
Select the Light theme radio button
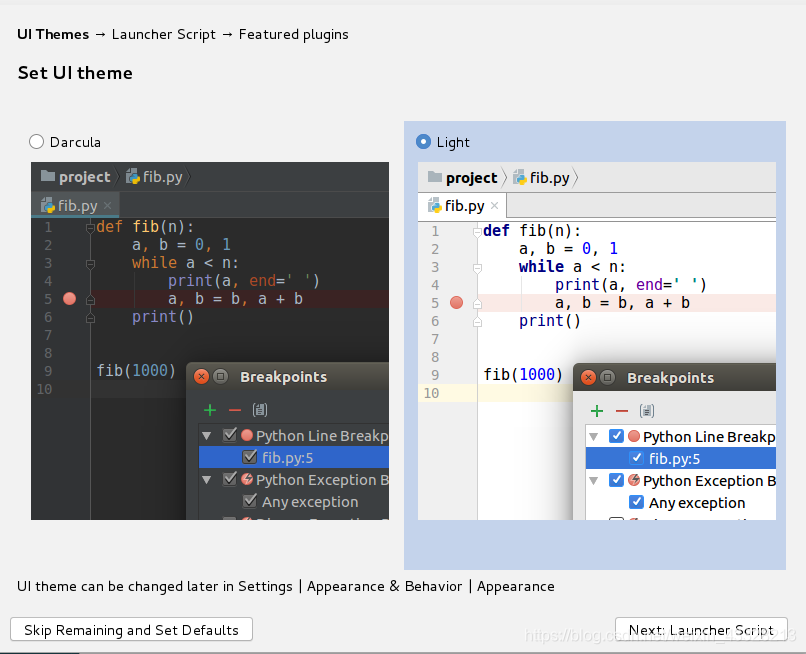[423, 141]
